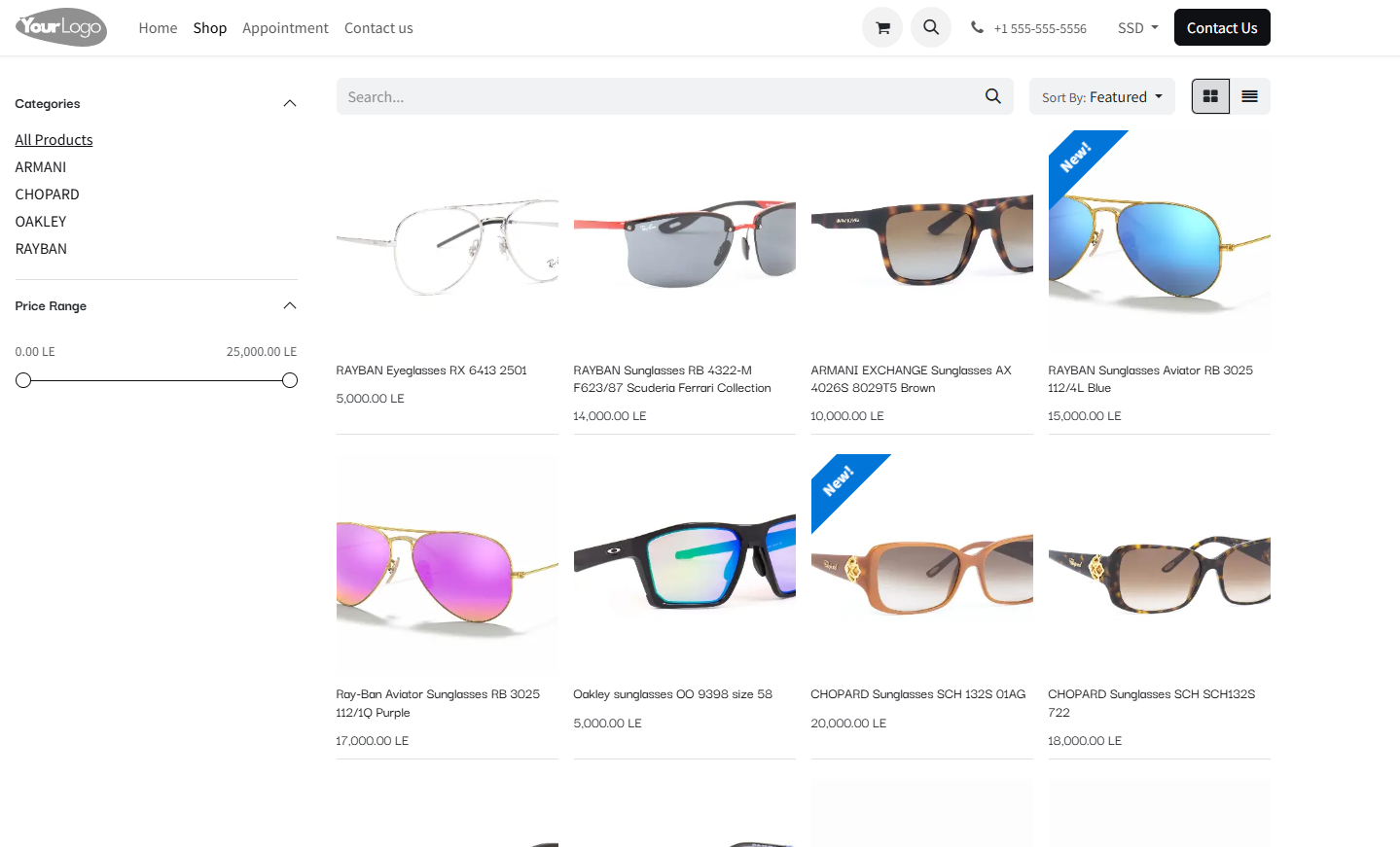Open blue RAYBAN Aviator sunglasses image
Image resolution: width=1400 pixels, height=847 pixels.
1160,240
